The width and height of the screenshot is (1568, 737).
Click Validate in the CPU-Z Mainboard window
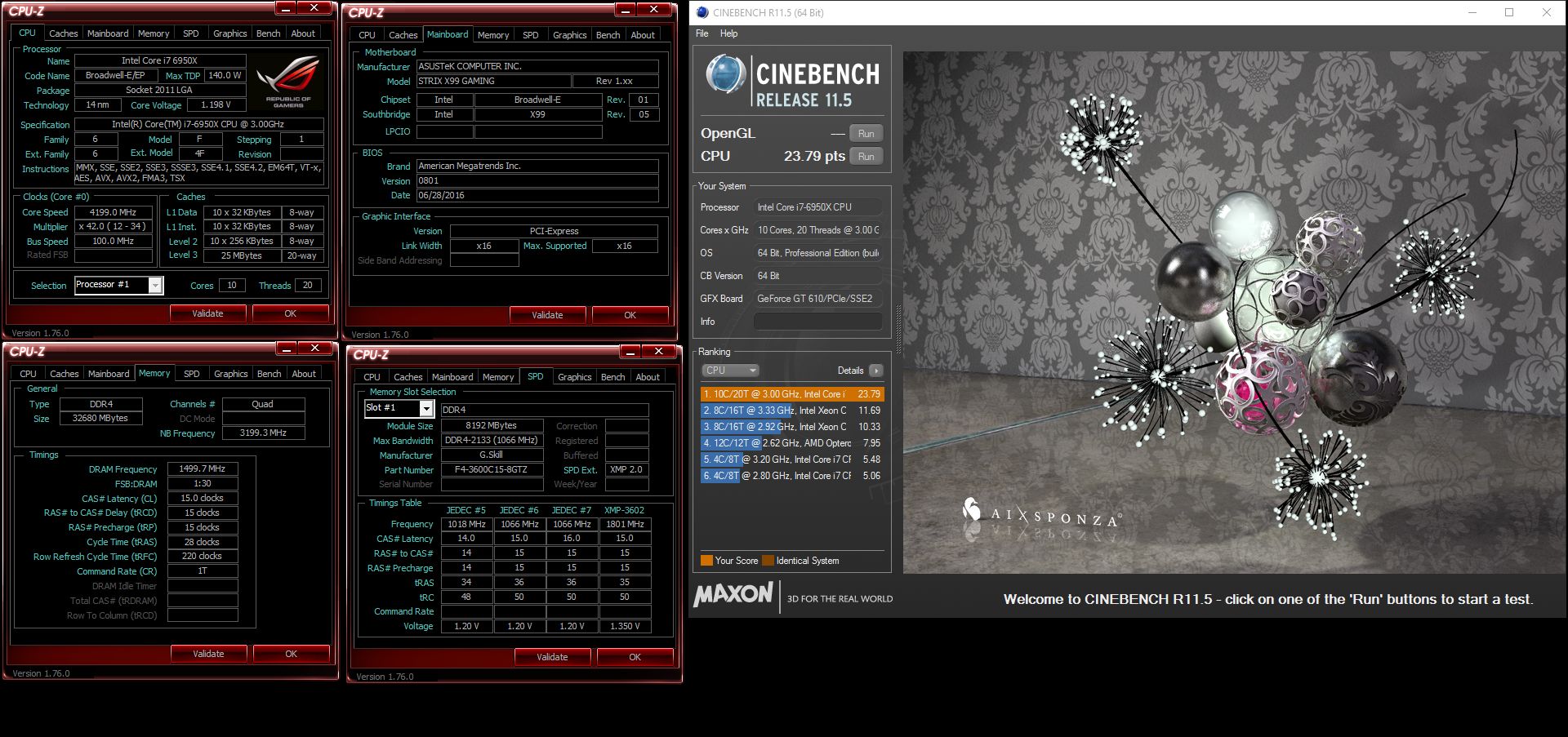pyautogui.click(x=547, y=315)
